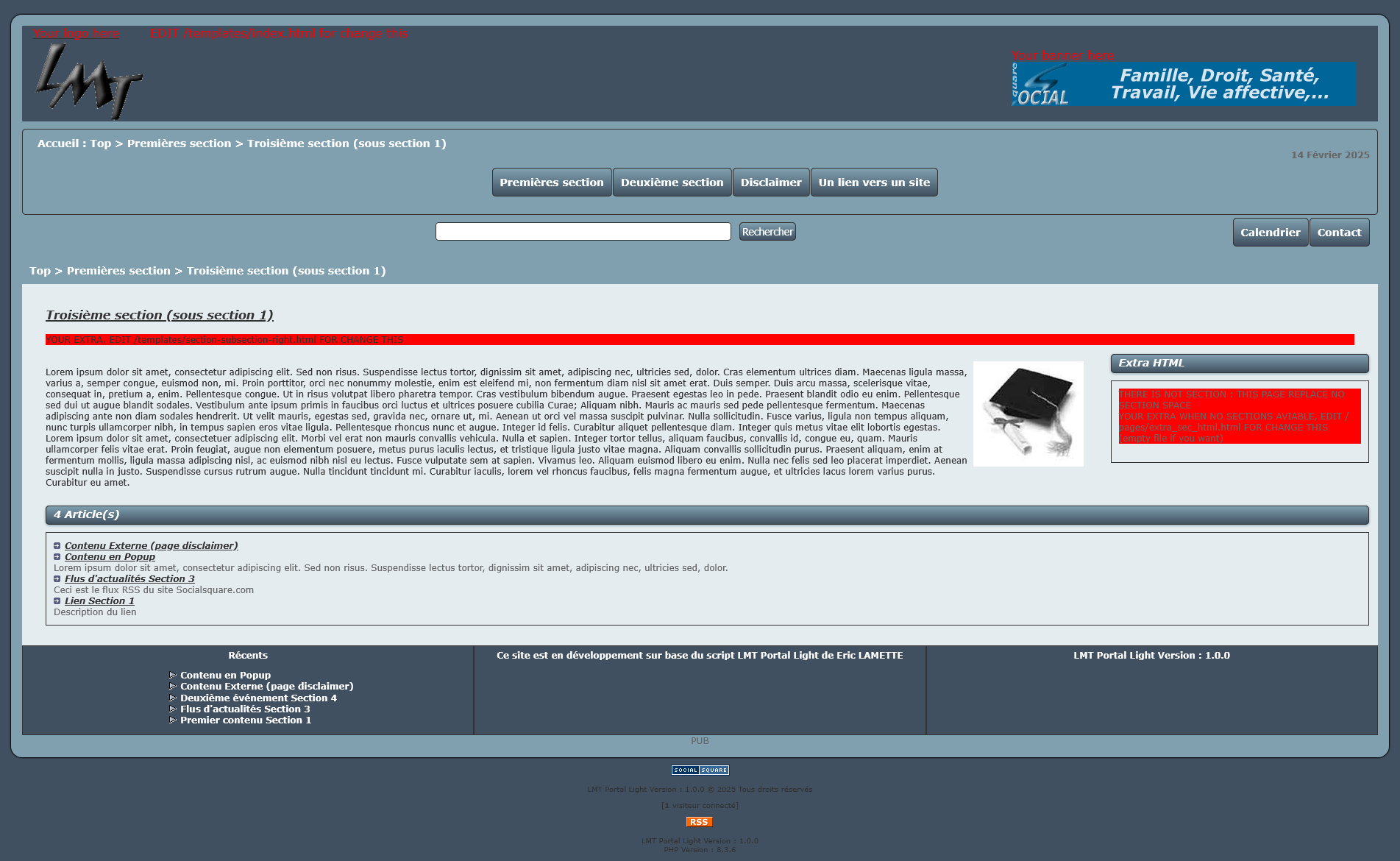Click bullet icon beside Contenu Externe article
Image resolution: width=1400 pixels, height=861 pixels.
click(x=57, y=546)
